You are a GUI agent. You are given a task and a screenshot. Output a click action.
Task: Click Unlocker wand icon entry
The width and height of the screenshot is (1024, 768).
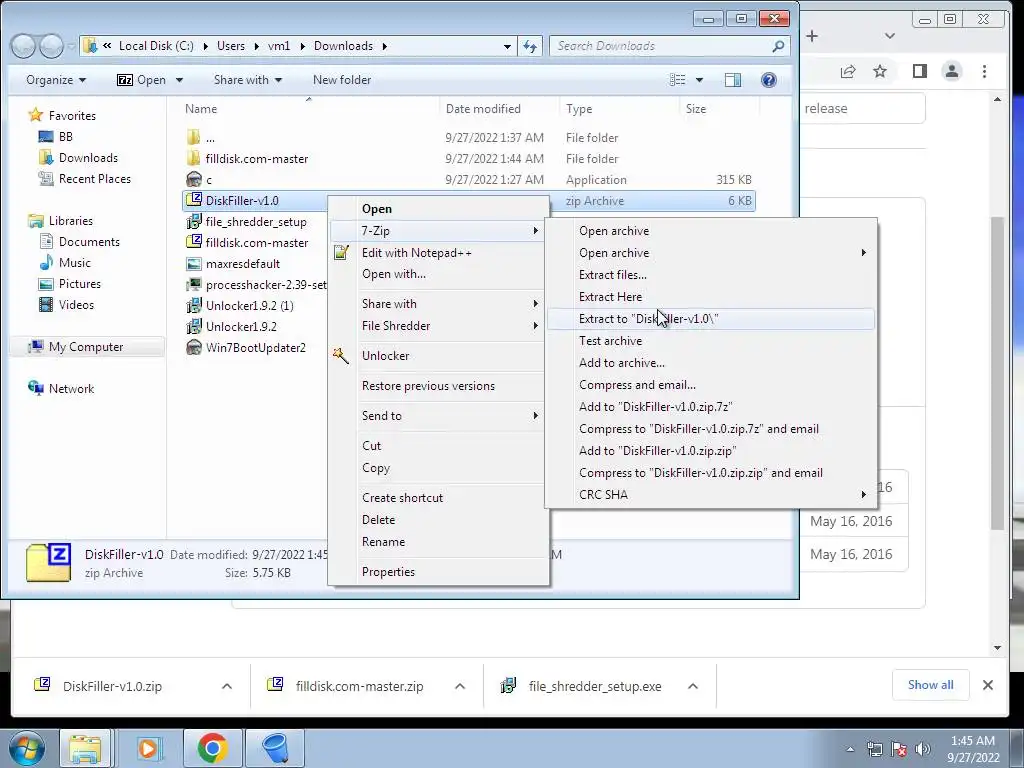(x=438, y=356)
